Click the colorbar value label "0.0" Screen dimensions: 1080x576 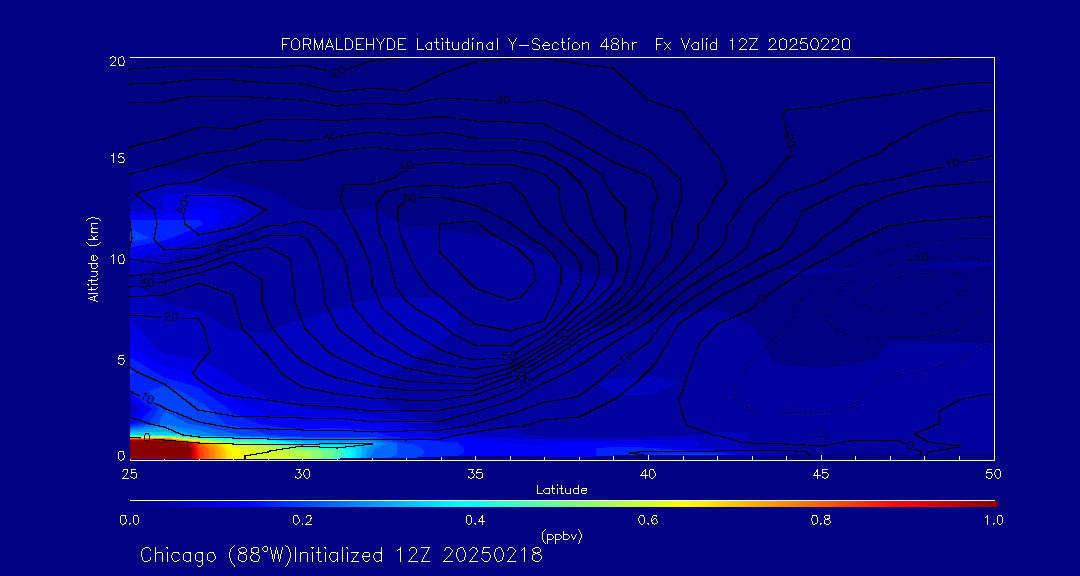129,521
